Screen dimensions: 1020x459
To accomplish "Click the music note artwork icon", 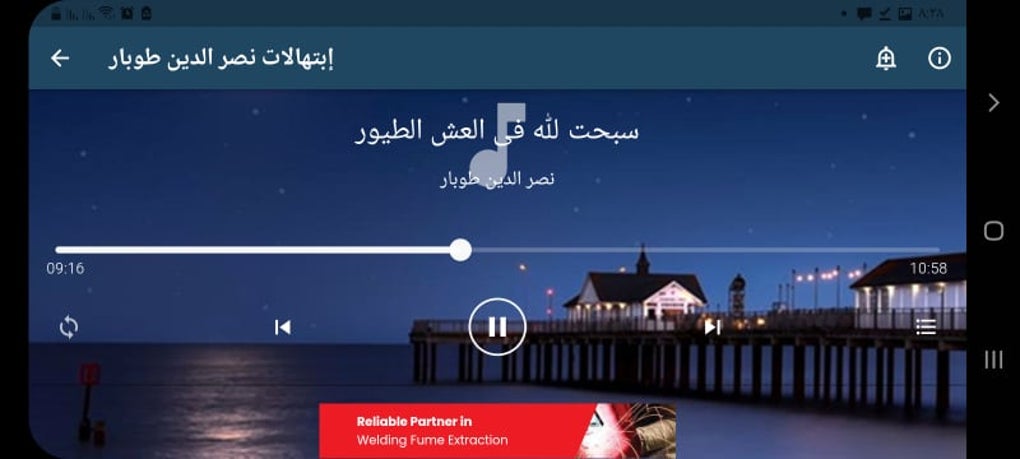I will pos(497,144).
